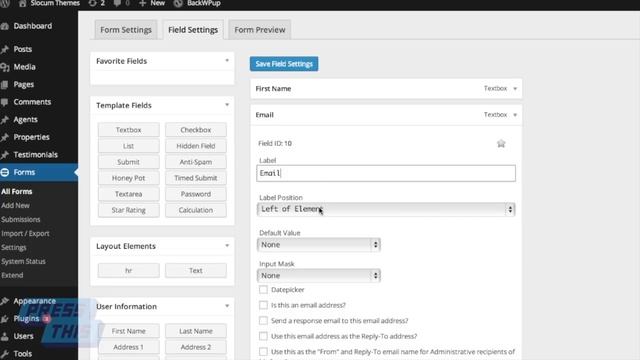Click the Label text input containing Email
This screenshot has height=360, width=640.
click(386, 173)
